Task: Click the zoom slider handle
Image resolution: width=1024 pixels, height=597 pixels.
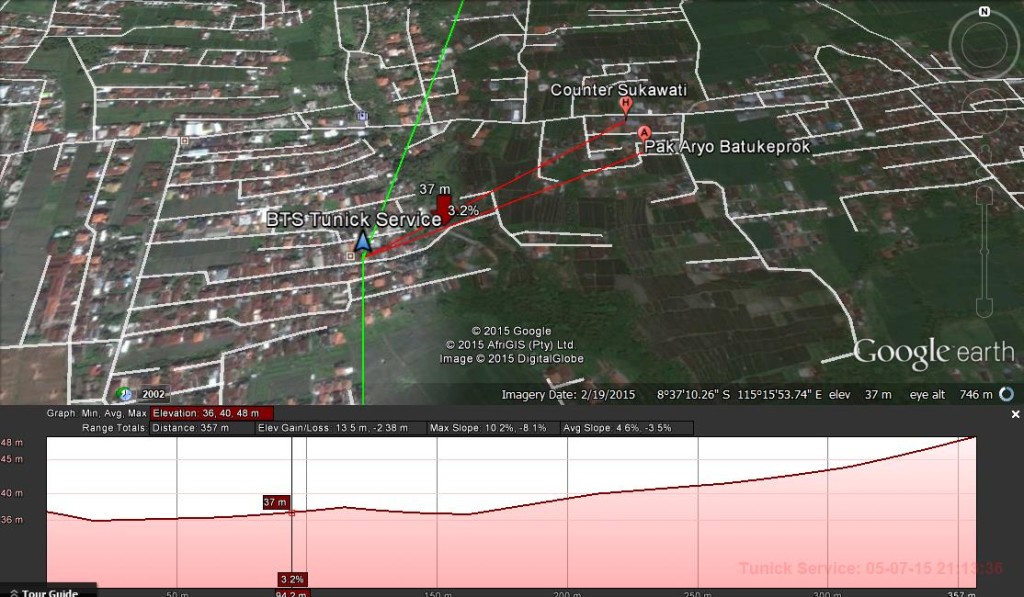Action: [x=984, y=251]
